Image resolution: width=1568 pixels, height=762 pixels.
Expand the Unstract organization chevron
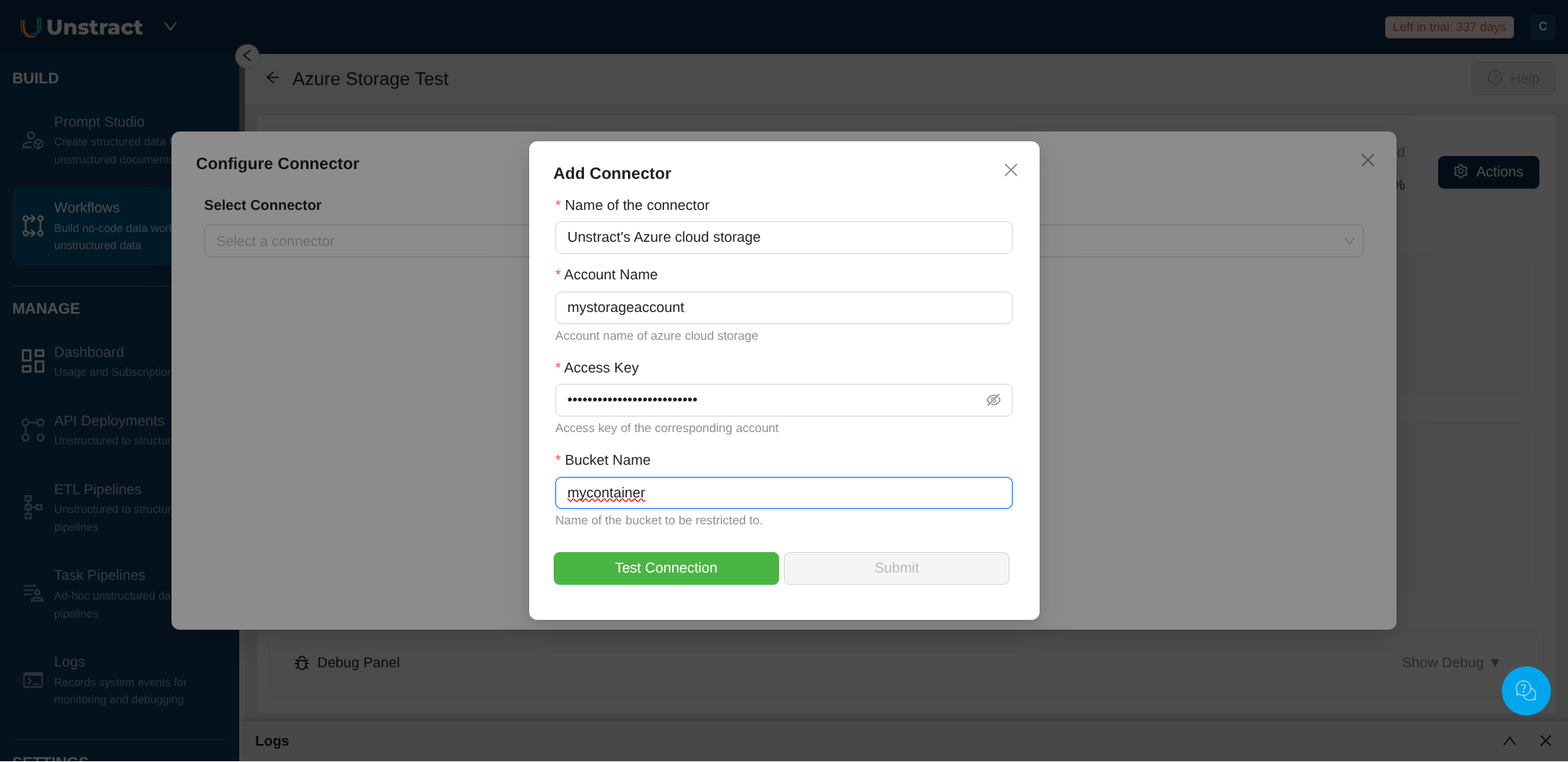(170, 27)
